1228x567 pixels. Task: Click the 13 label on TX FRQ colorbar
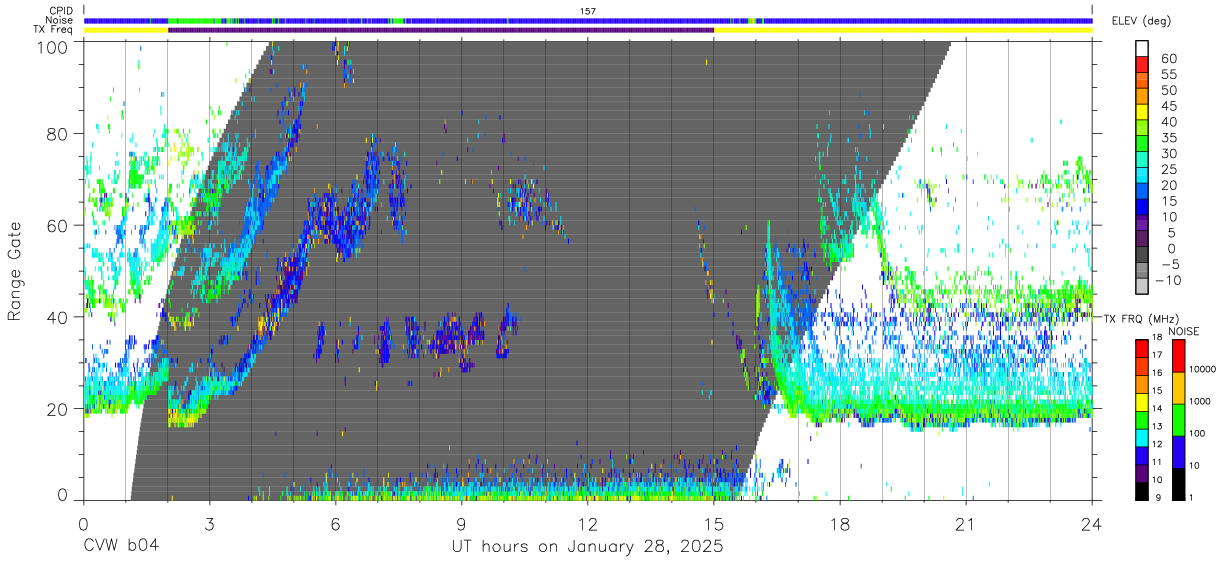pyautogui.click(x=1158, y=426)
